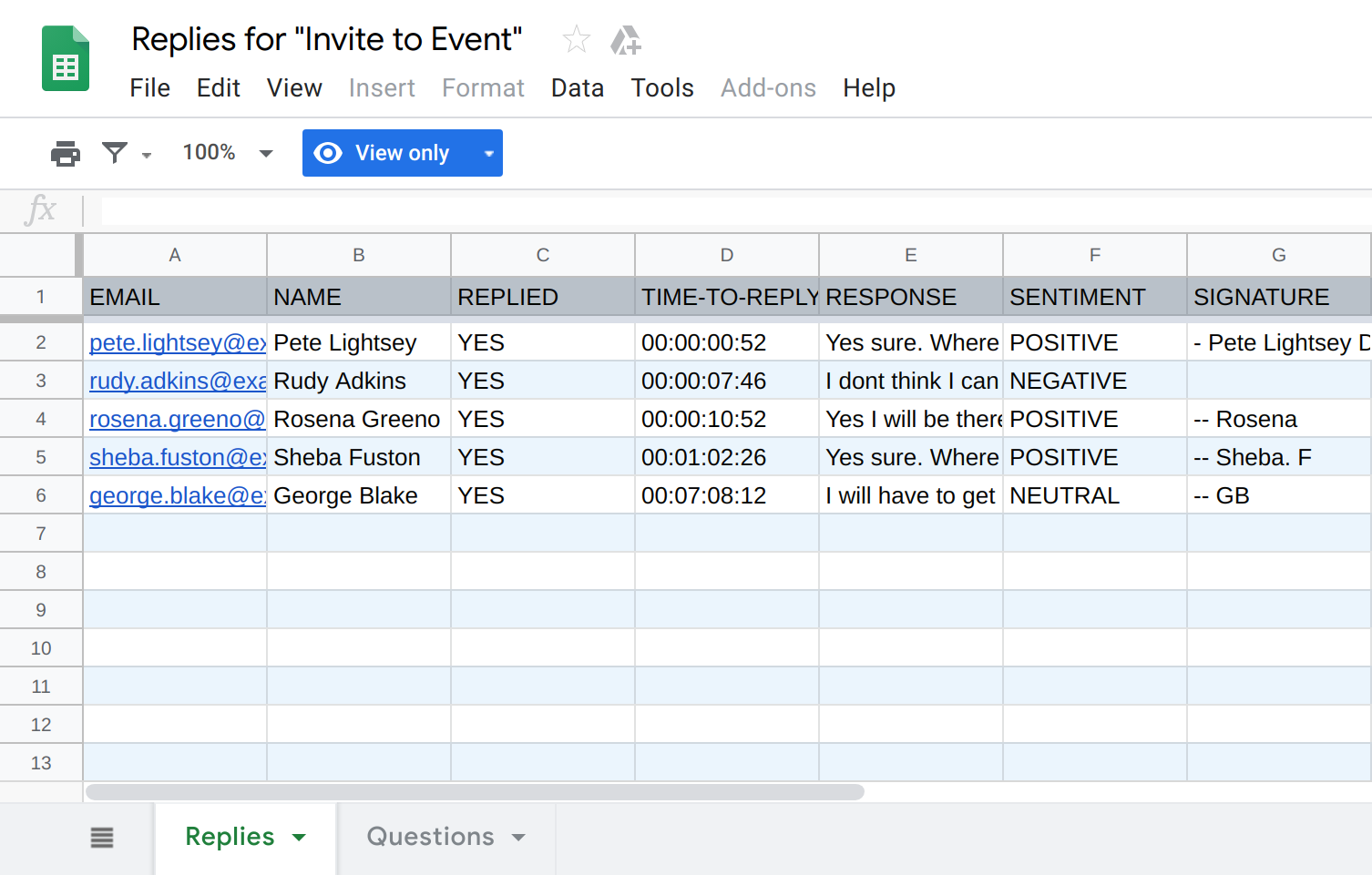Click the filter funnel icon
1372x875 pixels.
coord(115,153)
